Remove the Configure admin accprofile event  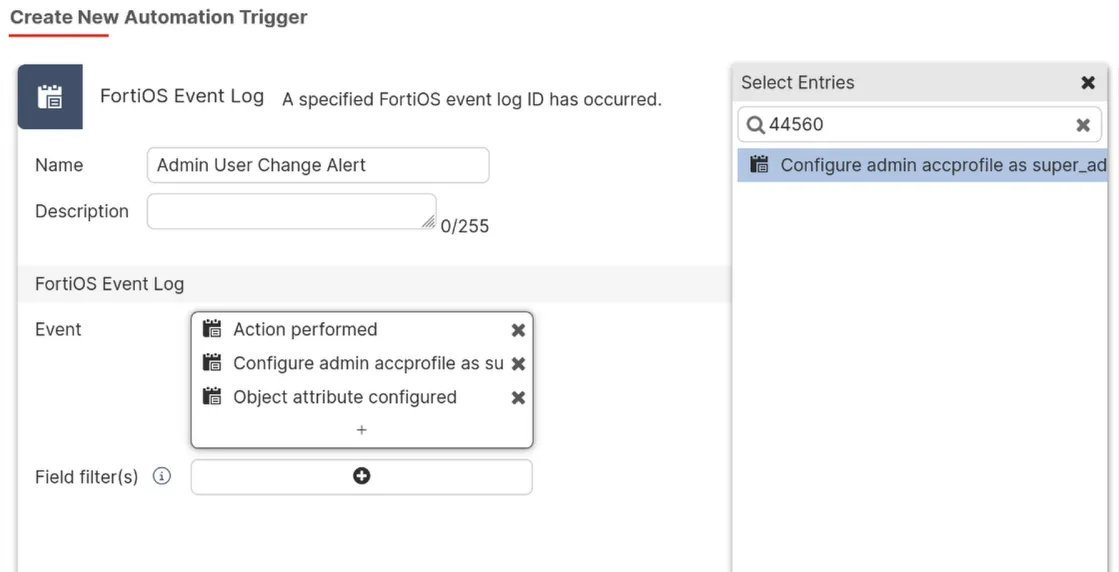coord(518,364)
